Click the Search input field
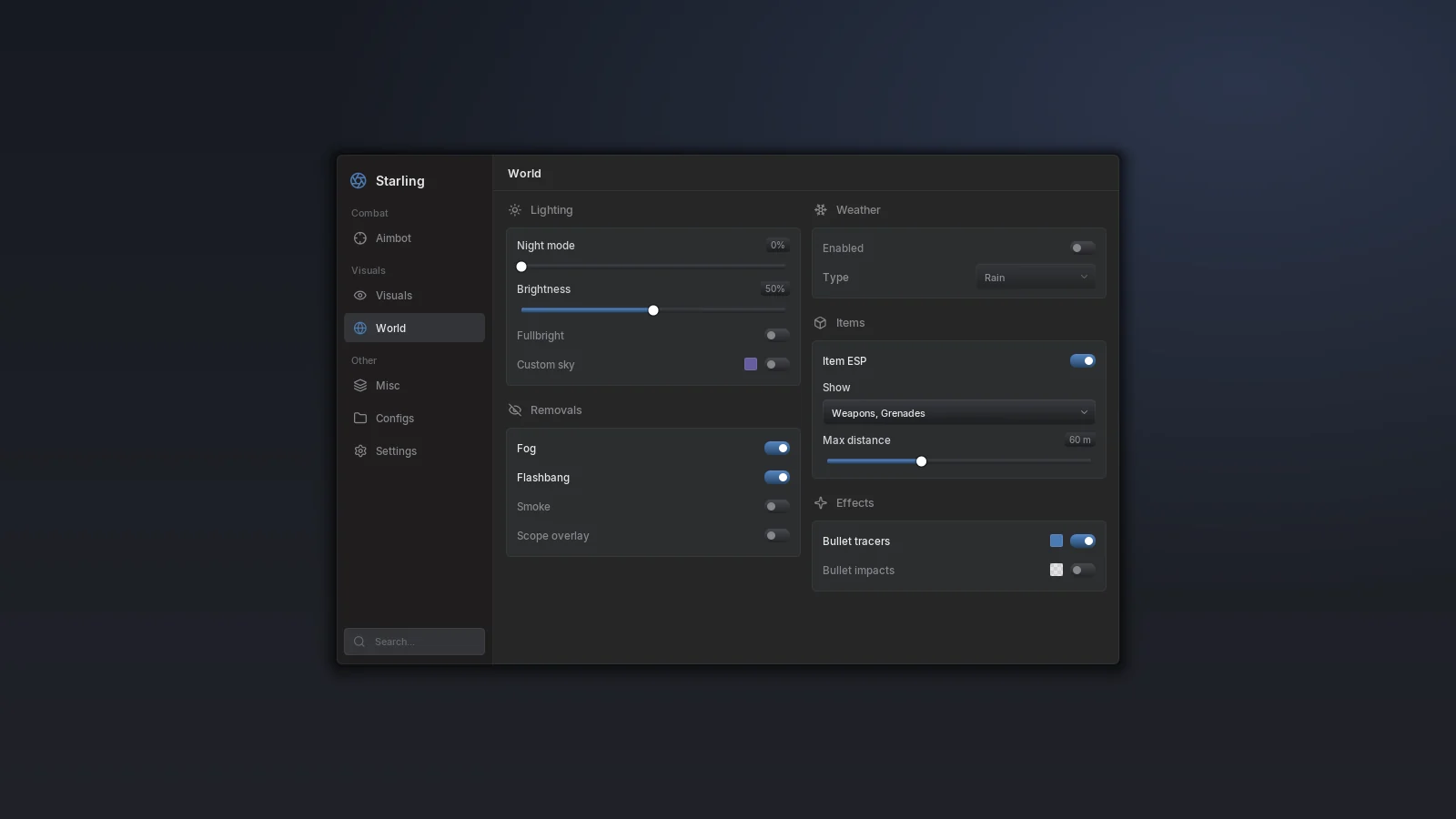 pyautogui.click(x=414, y=642)
